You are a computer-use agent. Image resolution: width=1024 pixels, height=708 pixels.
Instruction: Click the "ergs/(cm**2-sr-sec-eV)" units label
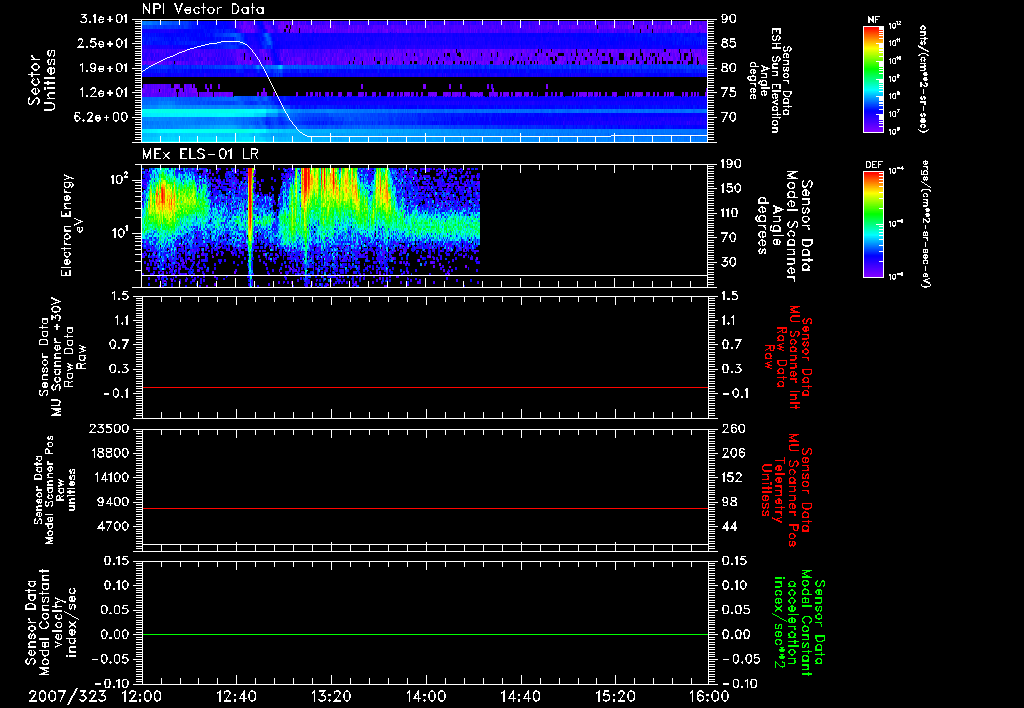coord(924,223)
